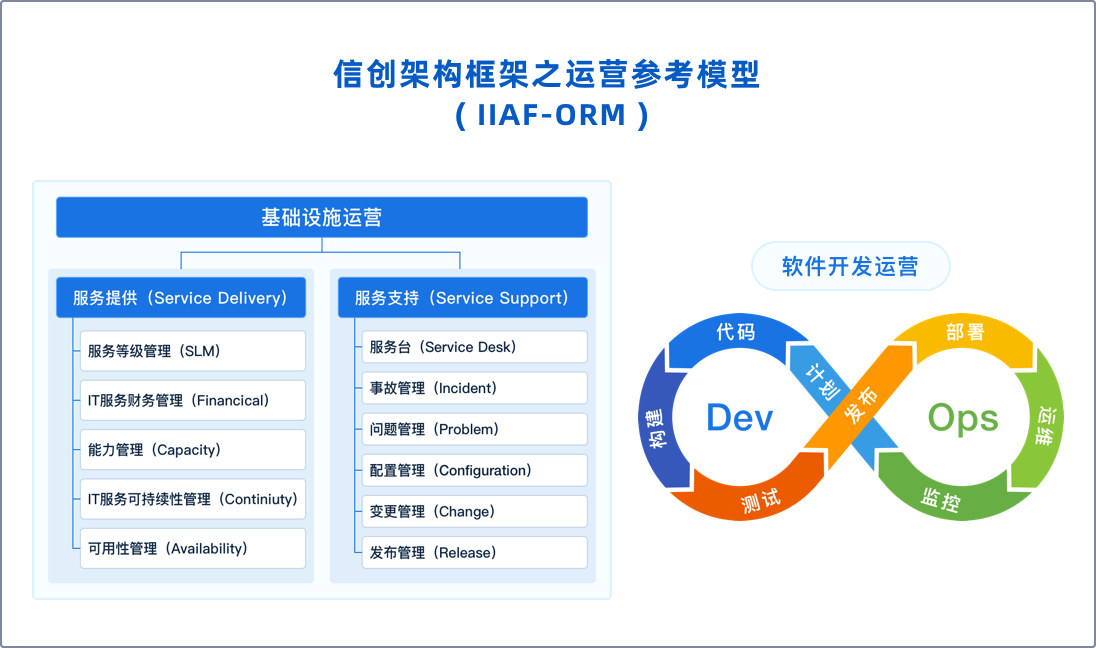
Task: Select IT服务财务管理 (Financical) item
Action: pos(192,400)
